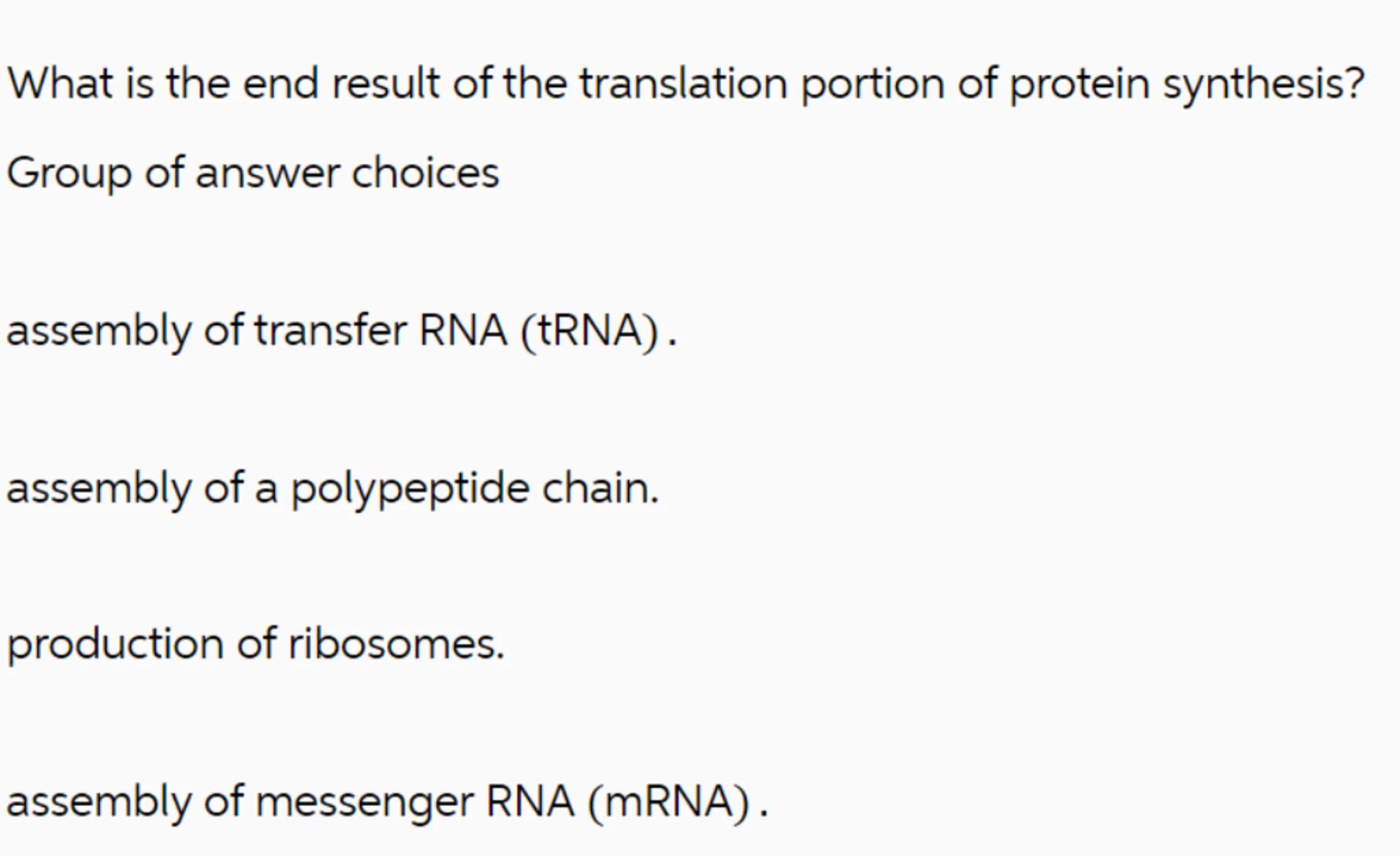The image size is (1400, 856).
Task: Click the "(mRNA)" abbreviation text
Action: coord(669,801)
